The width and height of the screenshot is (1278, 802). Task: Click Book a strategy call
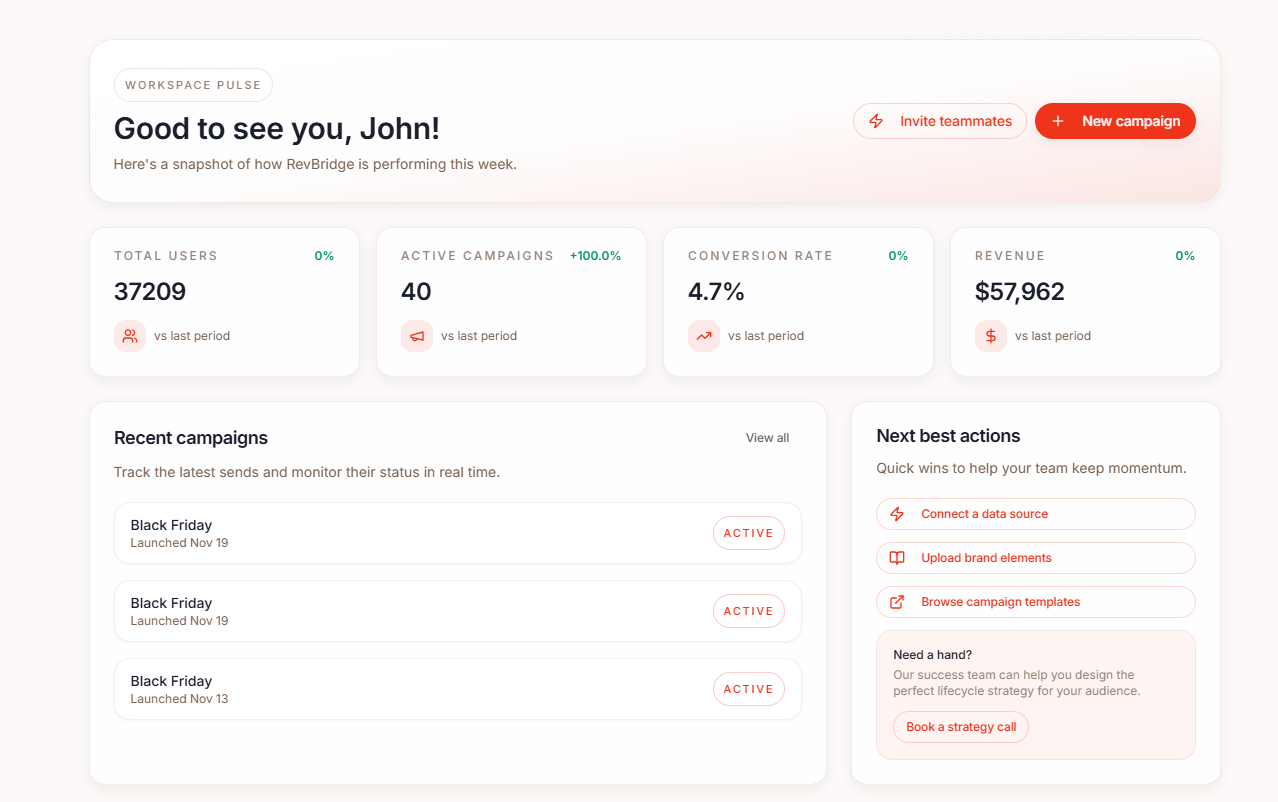pos(960,727)
